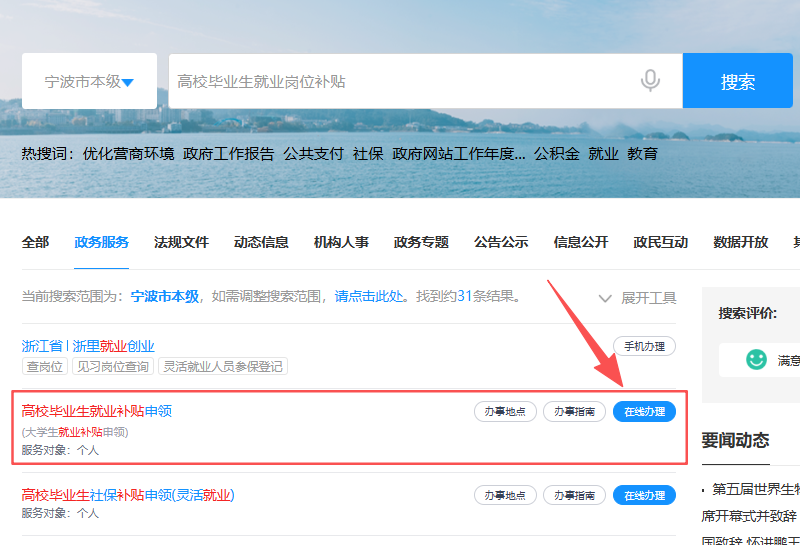Select hot search word 政府网站工作年度...
Viewport: 800px width, 545px height.
coord(459,154)
